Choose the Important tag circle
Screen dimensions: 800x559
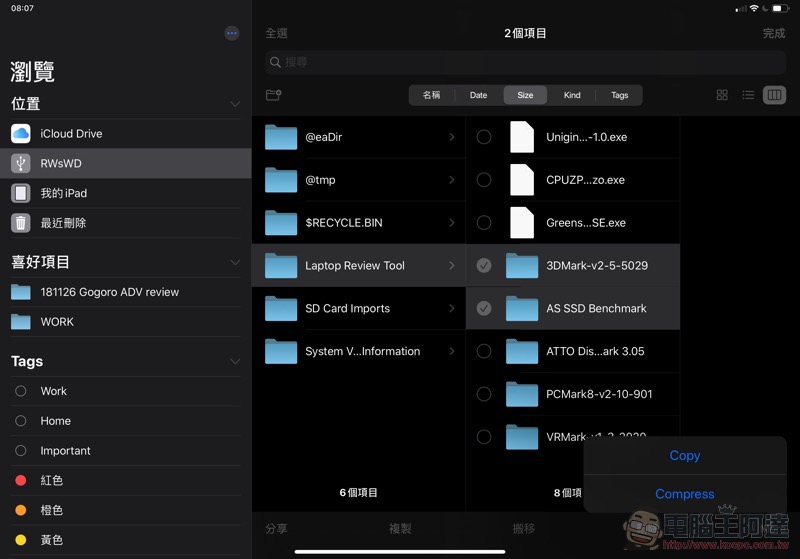(20, 451)
